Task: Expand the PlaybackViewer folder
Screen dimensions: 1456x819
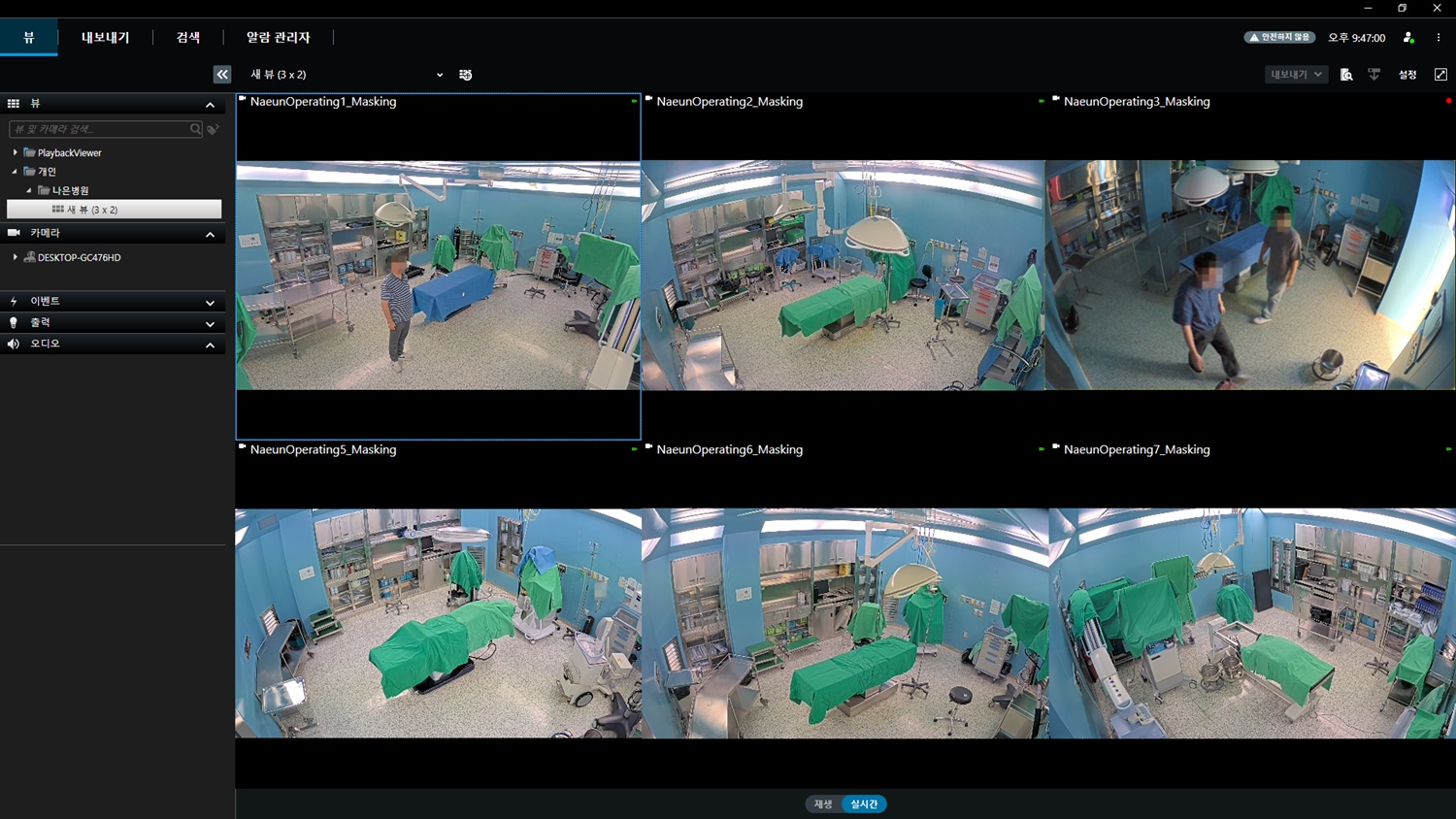Action: pos(16,152)
